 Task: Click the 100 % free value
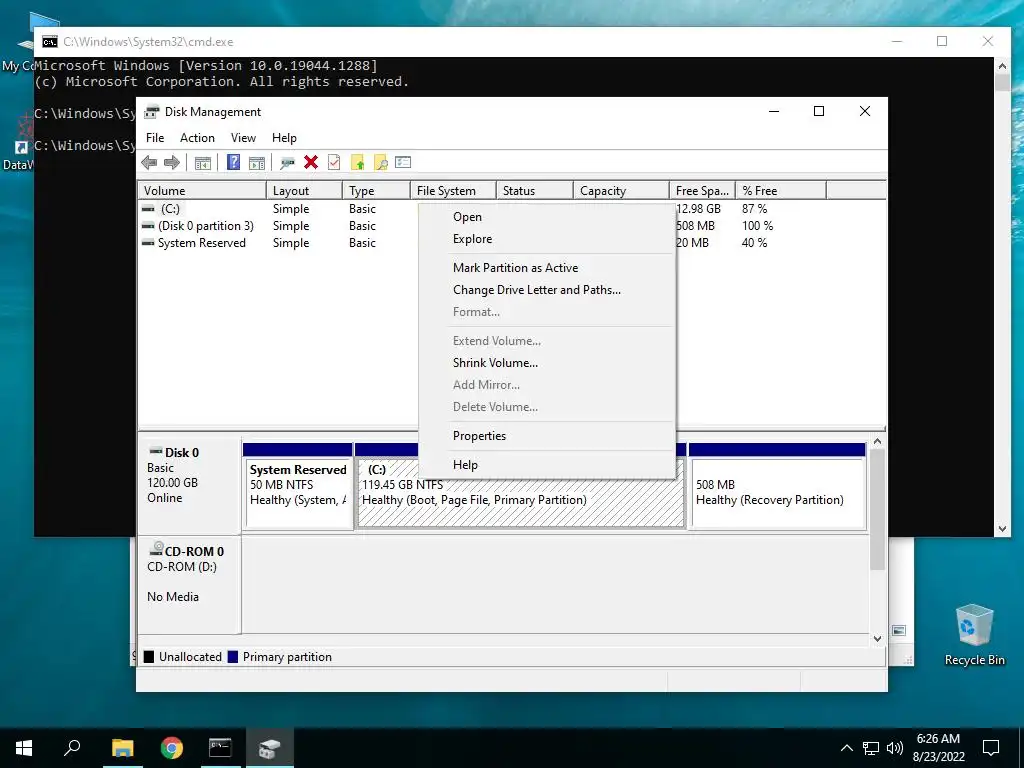(758, 226)
